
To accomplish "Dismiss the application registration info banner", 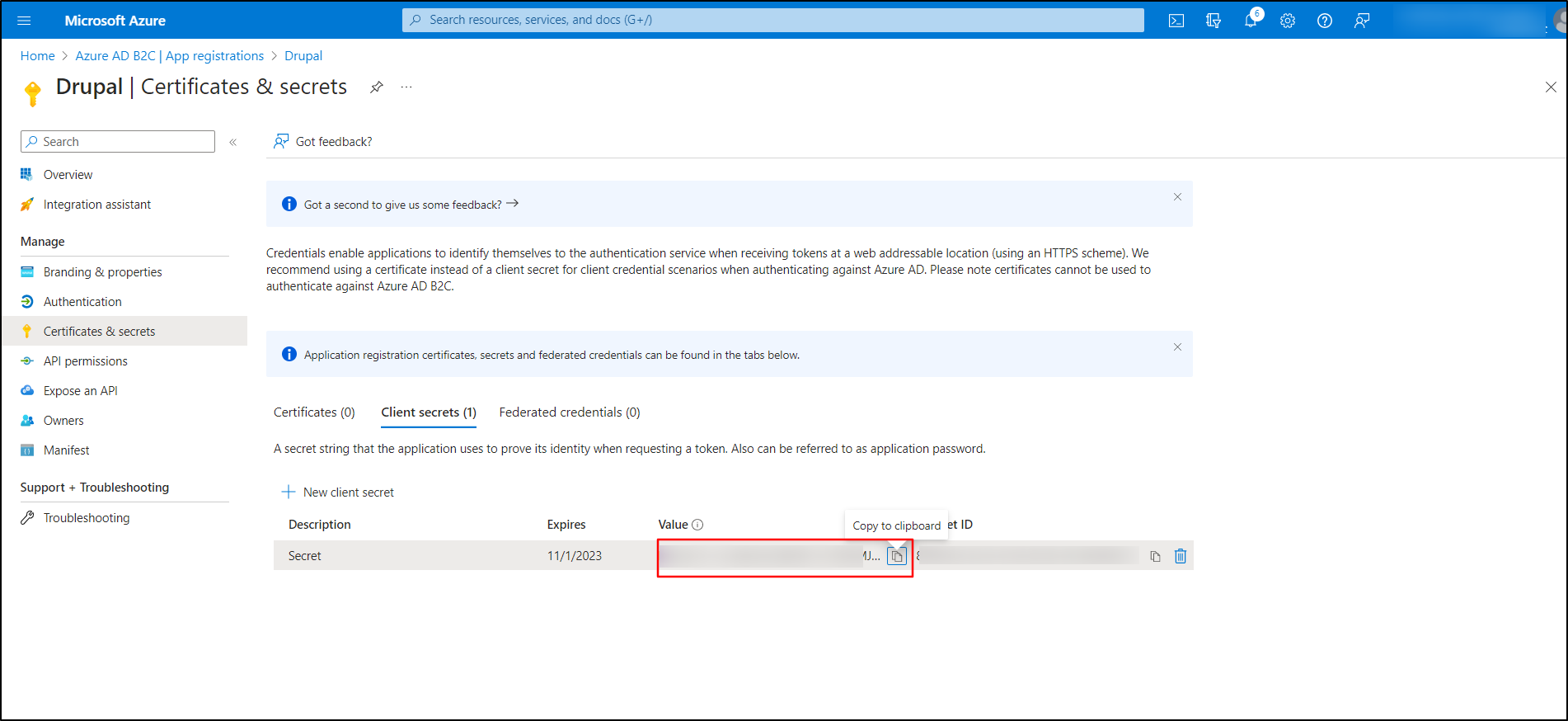I will (x=1177, y=346).
